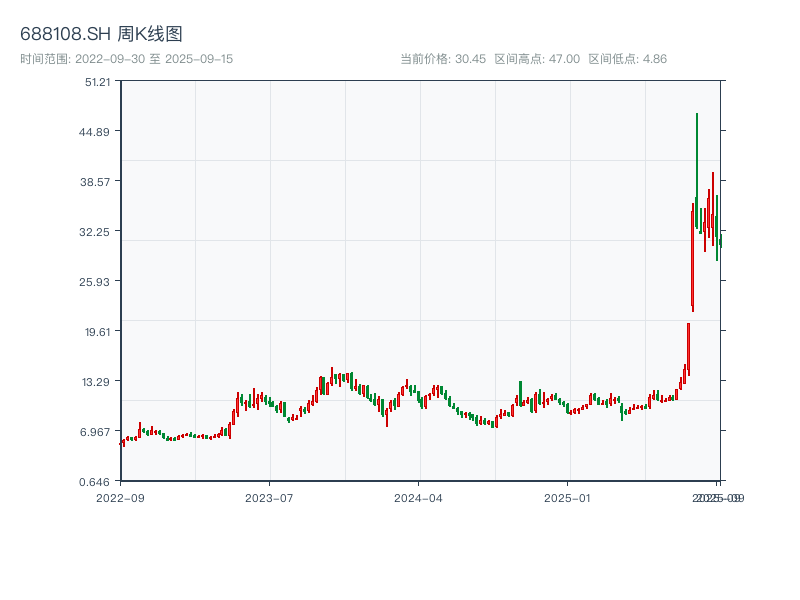Click the 25.93 y-axis label
The width and height of the screenshot is (800, 600).
[x=94, y=282]
